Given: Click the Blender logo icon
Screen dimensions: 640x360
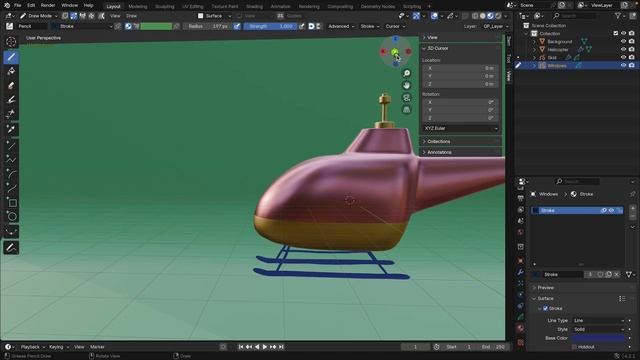Looking at the screenshot, I should [7, 5].
